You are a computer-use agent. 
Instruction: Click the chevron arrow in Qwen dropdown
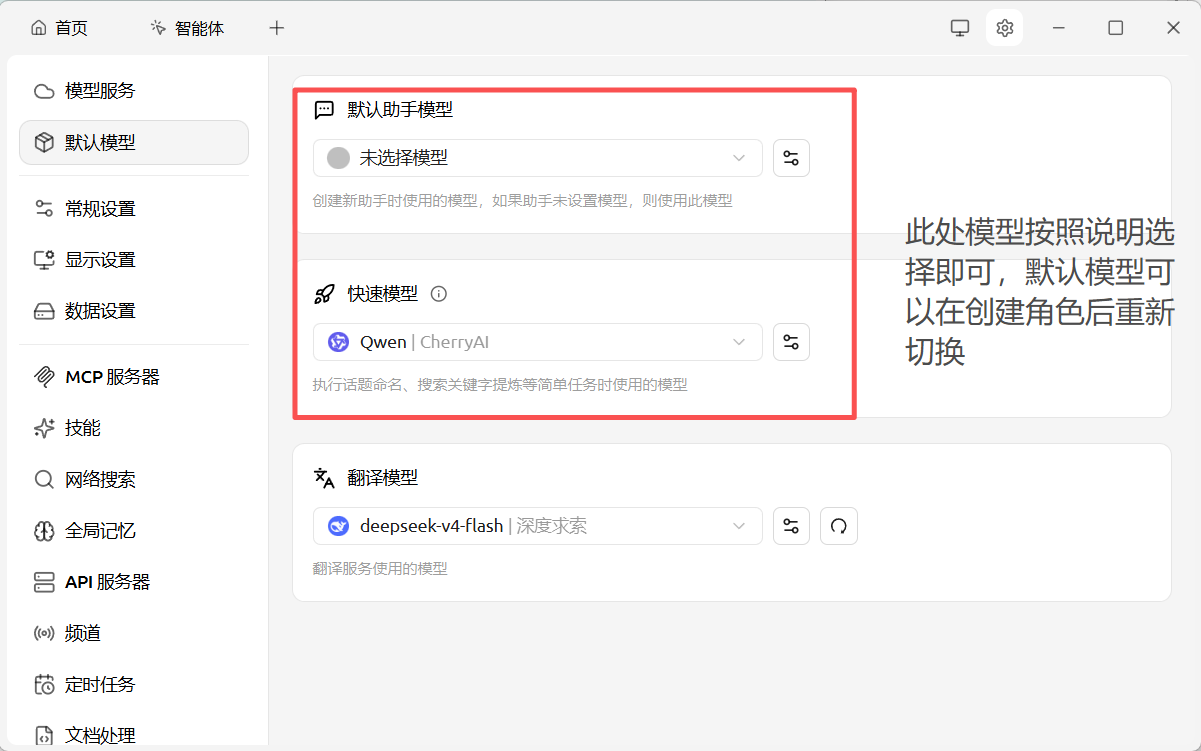click(x=739, y=342)
